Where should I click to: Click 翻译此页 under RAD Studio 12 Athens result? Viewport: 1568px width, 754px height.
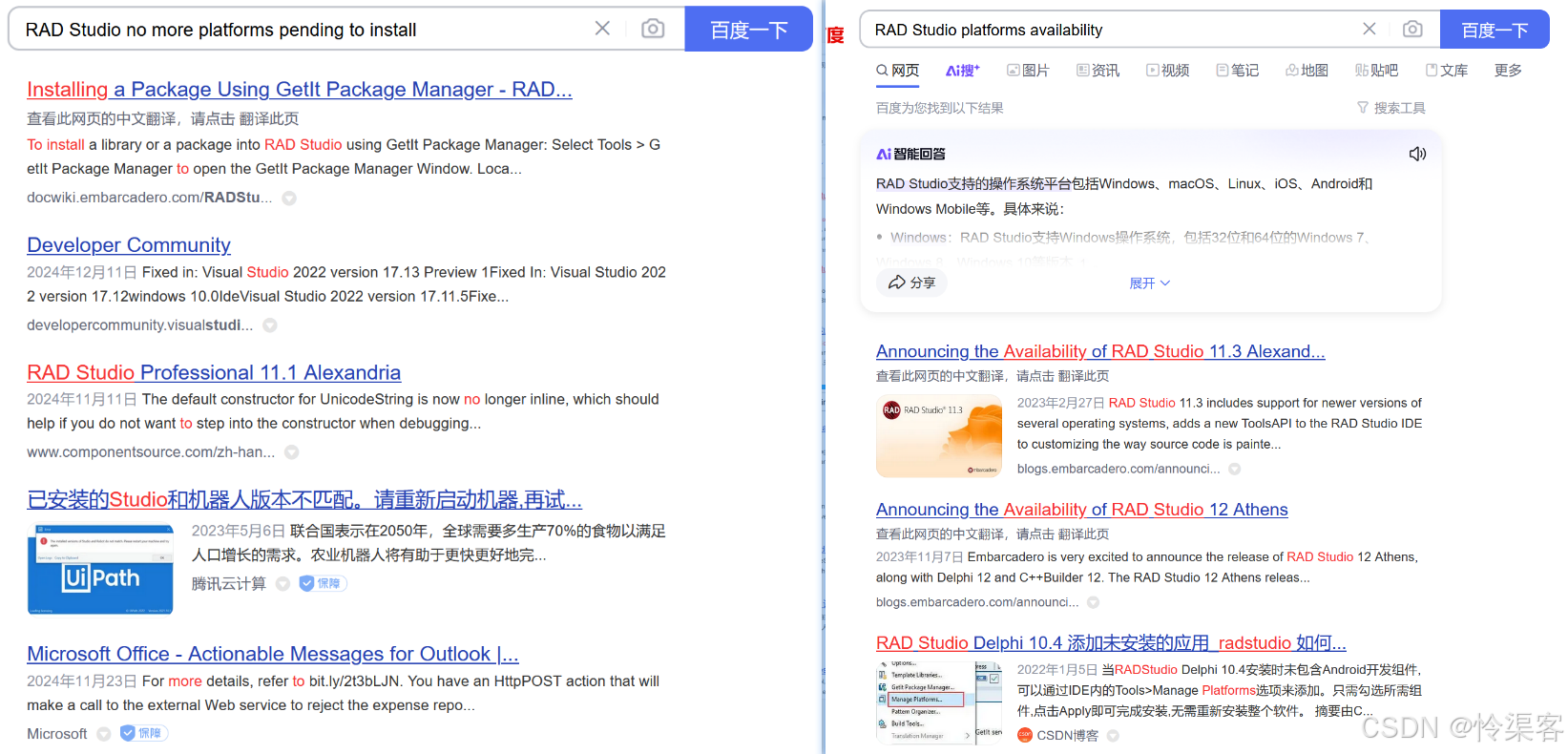coord(1083,534)
